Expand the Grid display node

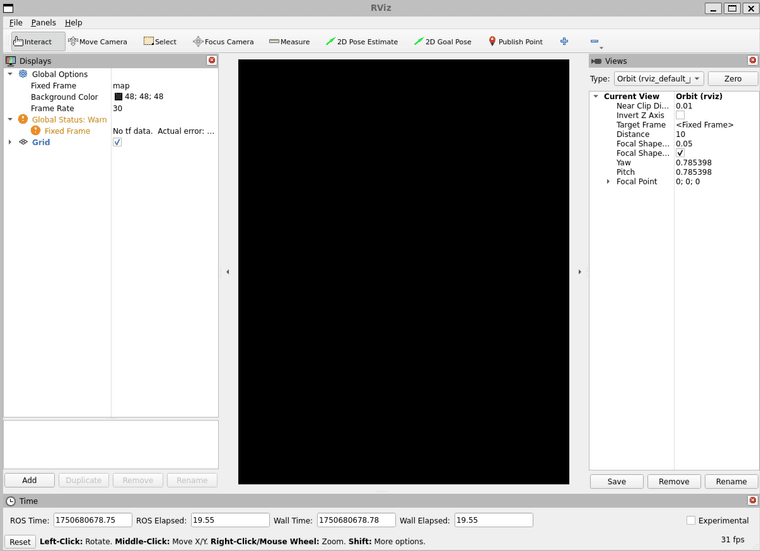(x=10, y=142)
